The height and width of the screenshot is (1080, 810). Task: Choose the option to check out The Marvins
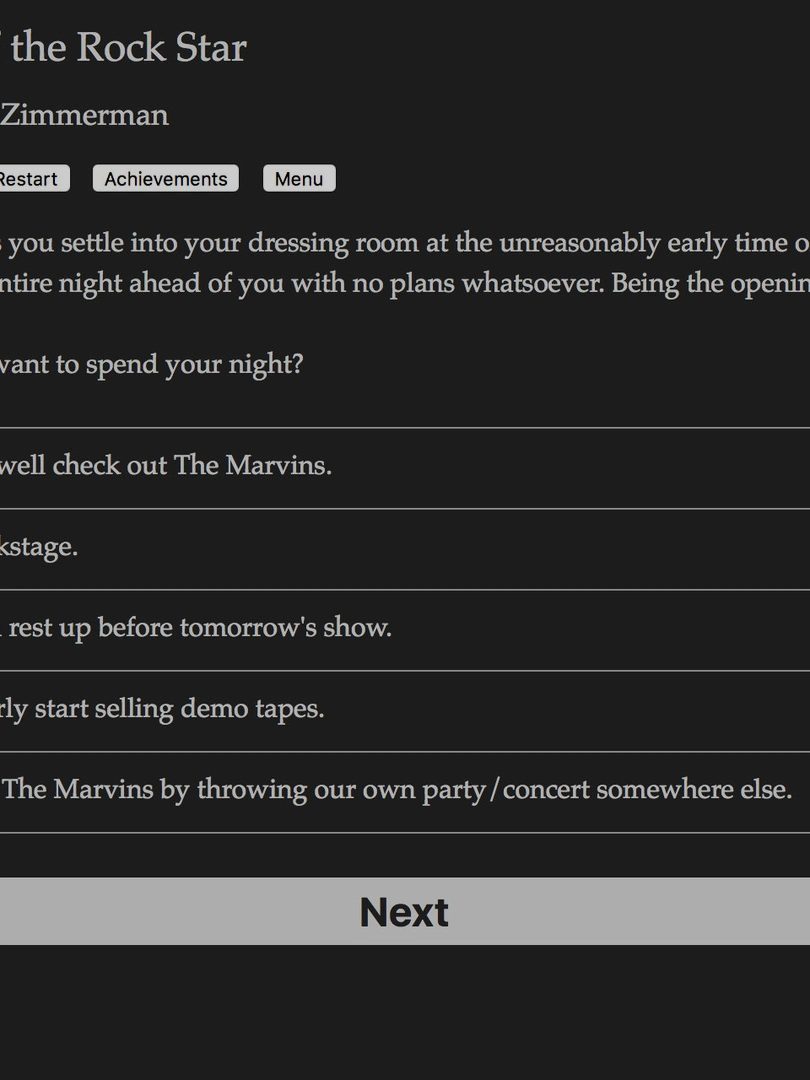(166, 466)
